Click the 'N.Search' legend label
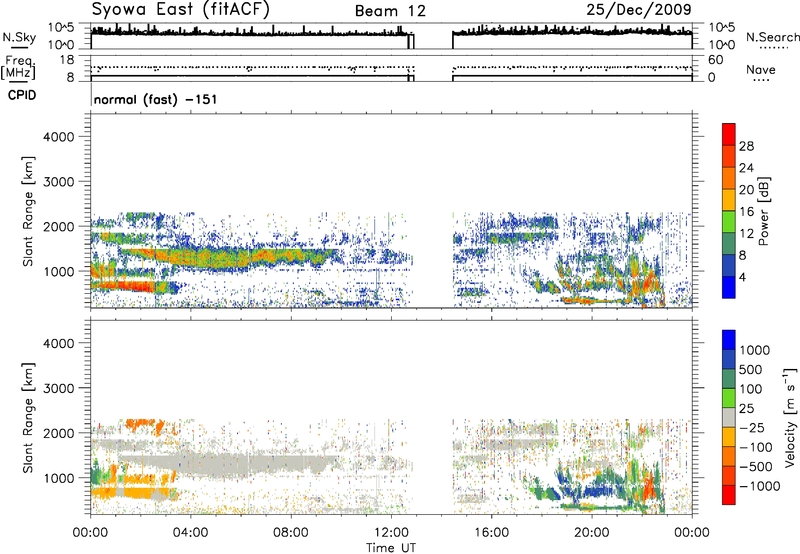The height and width of the screenshot is (554, 800). click(x=772, y=37)
